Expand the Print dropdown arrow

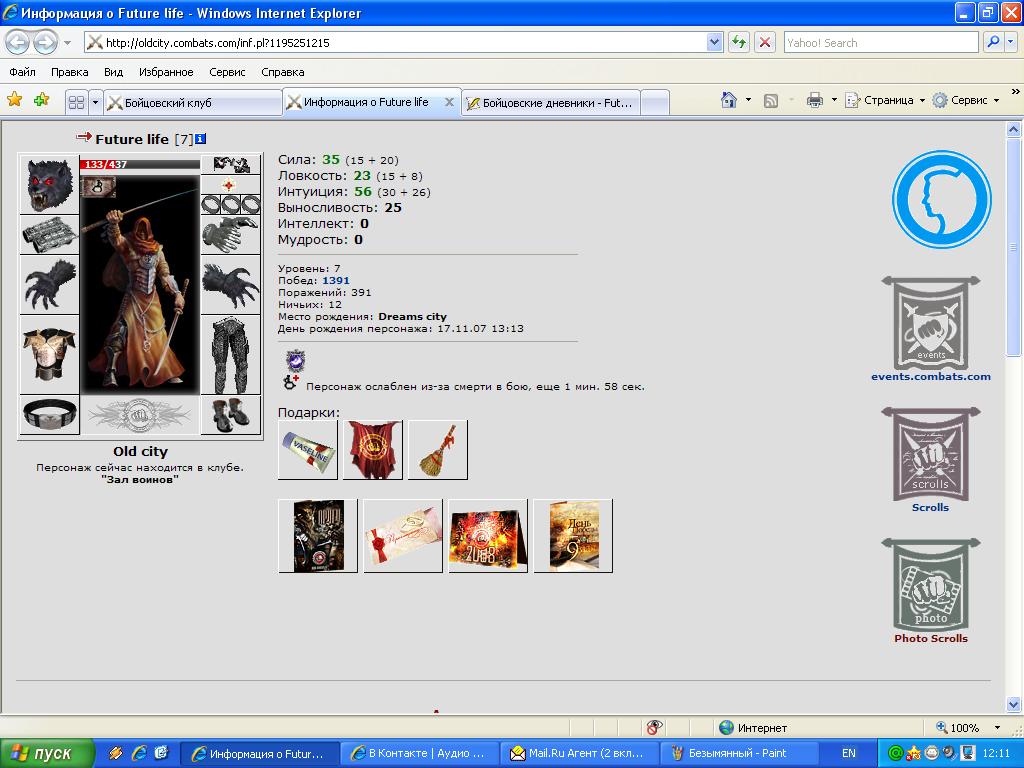point(834,100)
